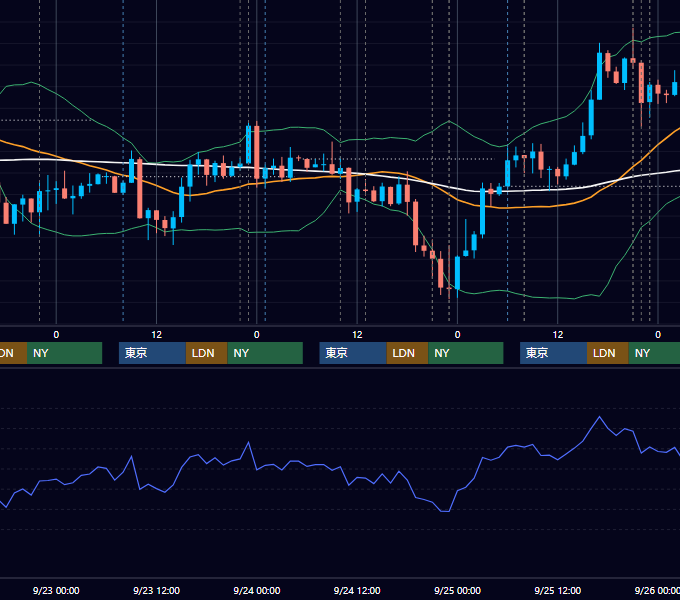680x600 pixels.
Task: Click the hour label 12 above 9/23 12:00
Action: pyautogui.click(x=157, y=335)
